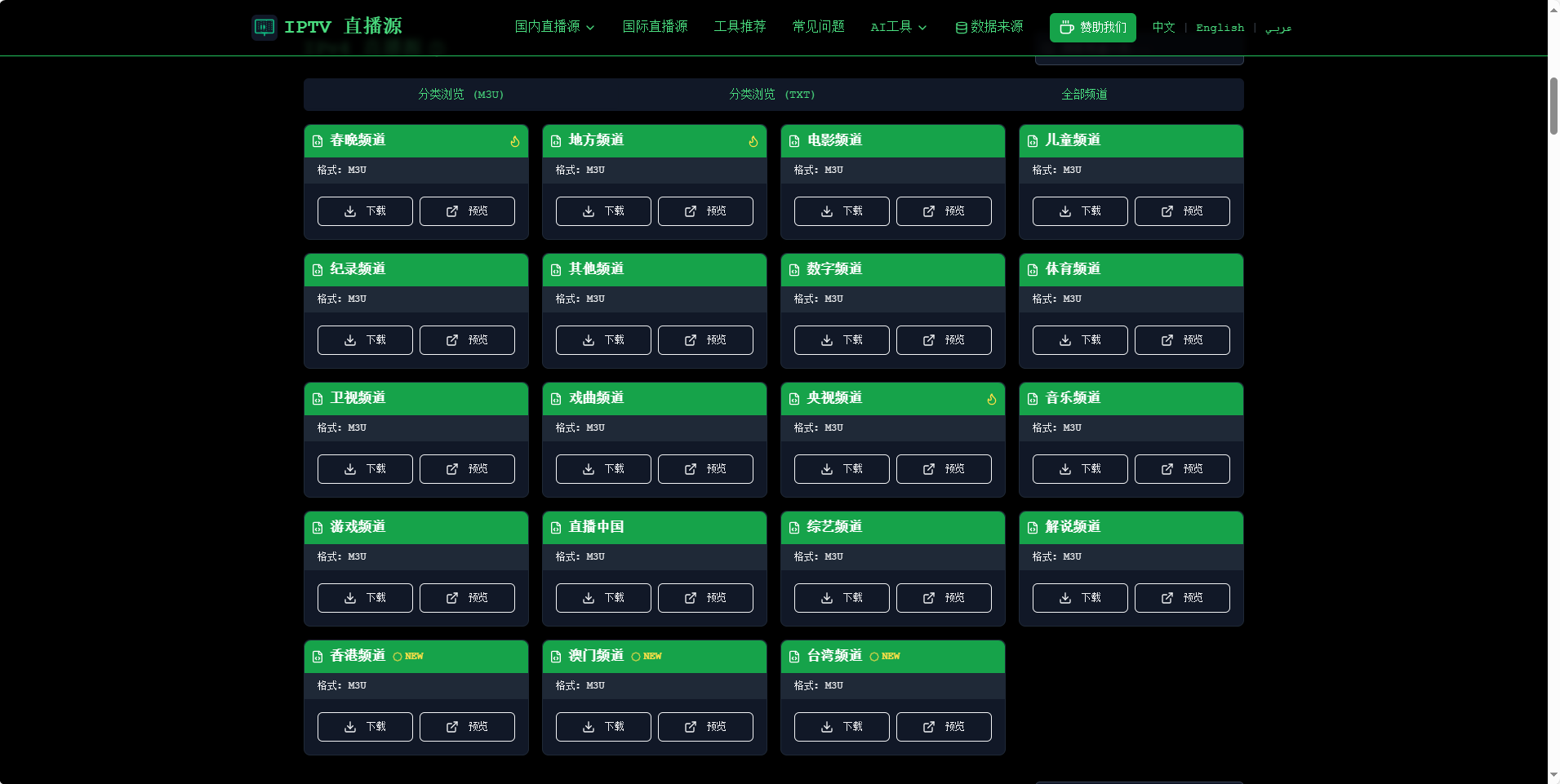
Task: Click the fire icon on 央视频道 card
Action: (x=991, y=399)
